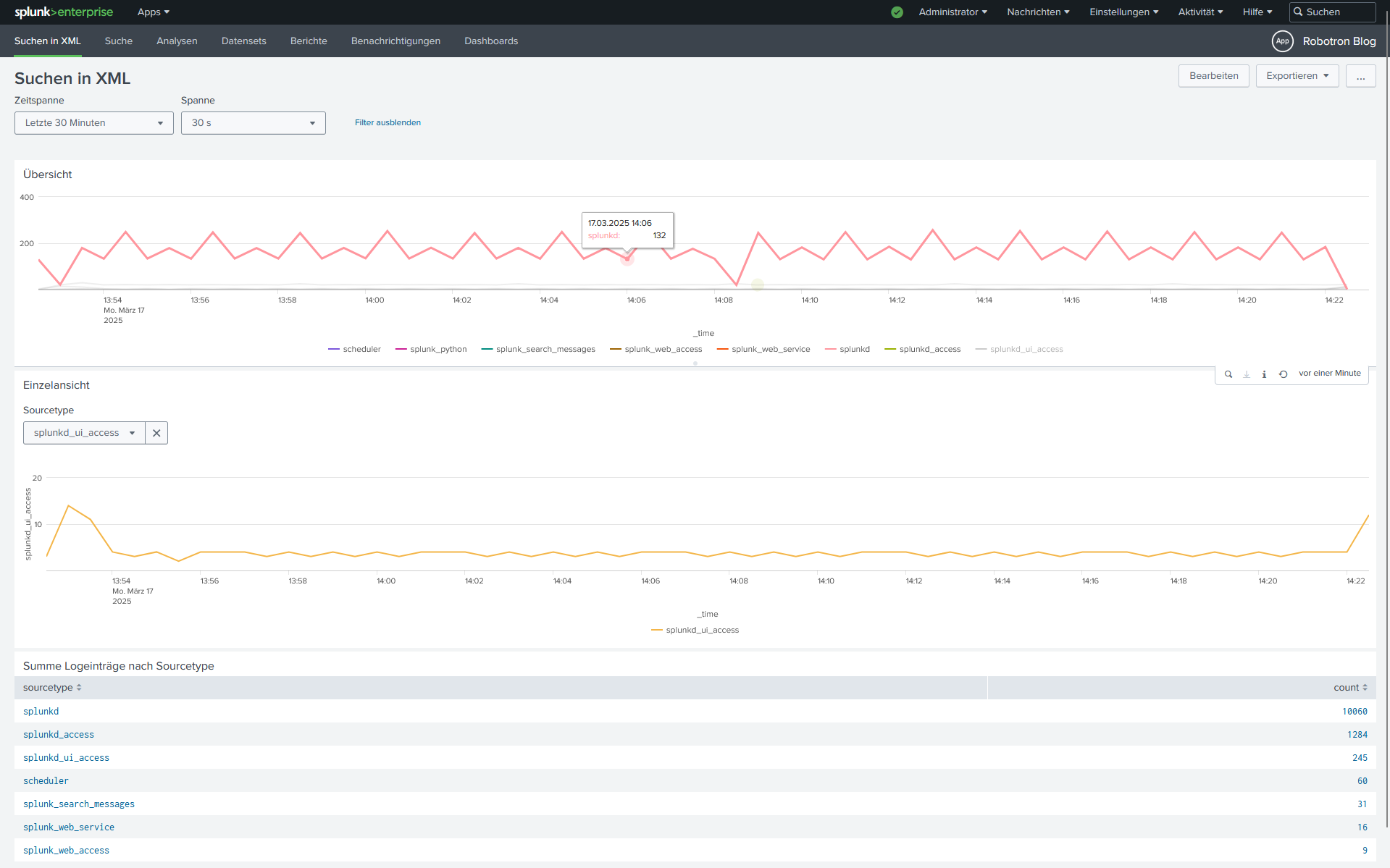Open search via the panel magnifier icon

[1228, 374]
